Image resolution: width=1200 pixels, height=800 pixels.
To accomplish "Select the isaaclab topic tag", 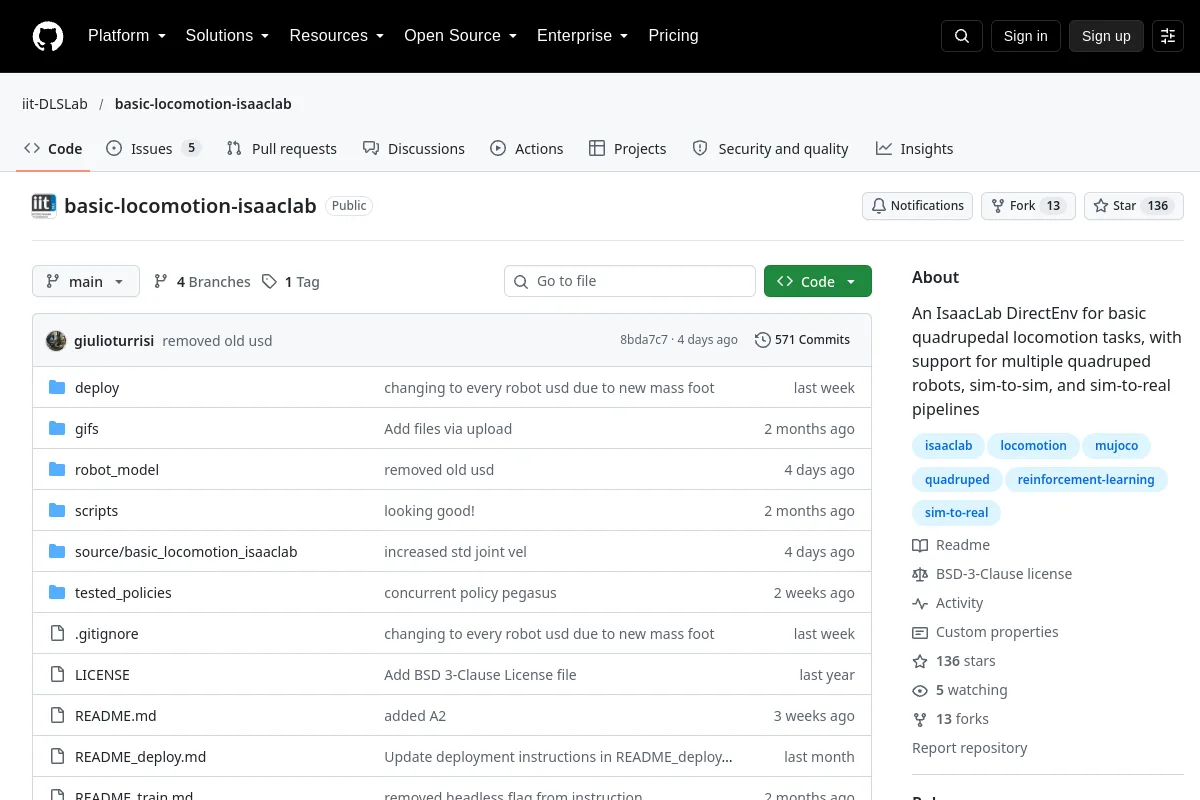I will click(x=949, y=446).
